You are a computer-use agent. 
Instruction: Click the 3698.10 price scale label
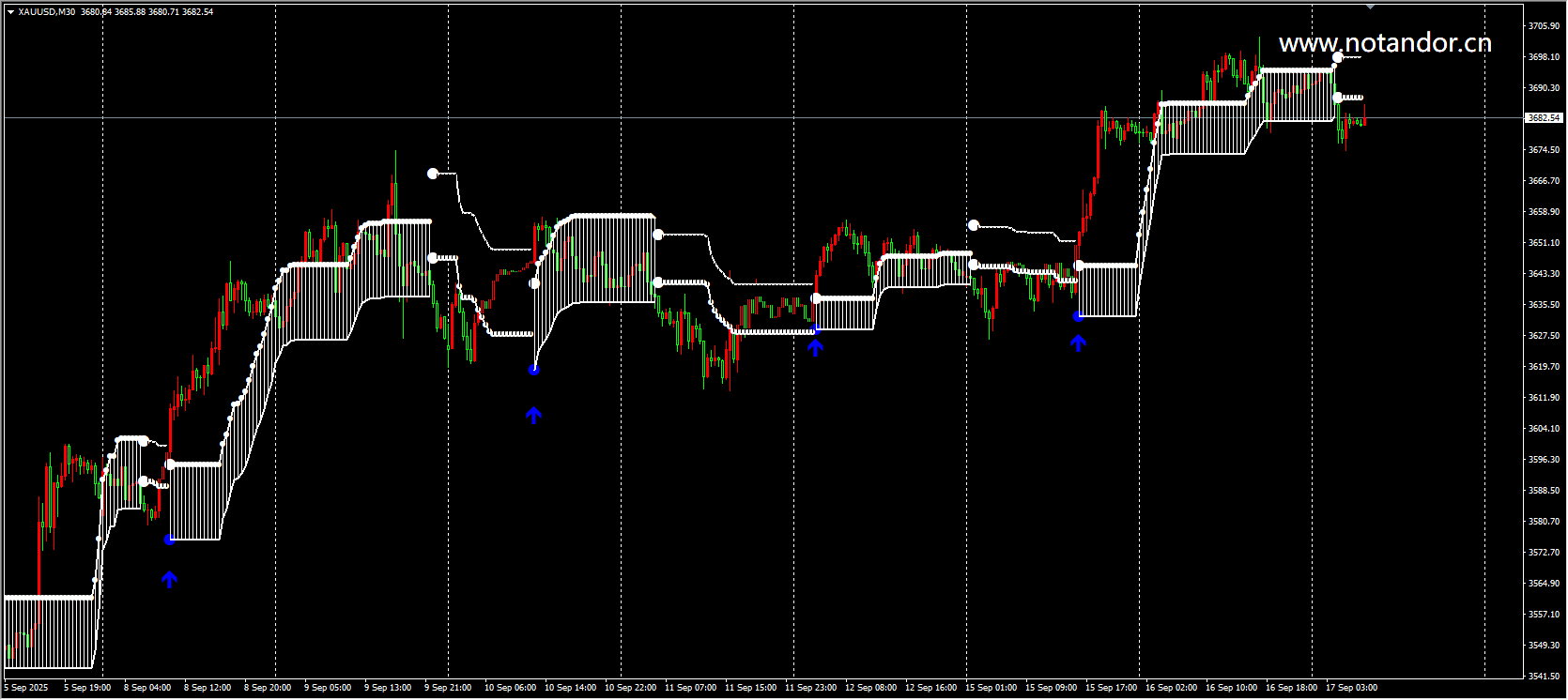click(1544, 57)
